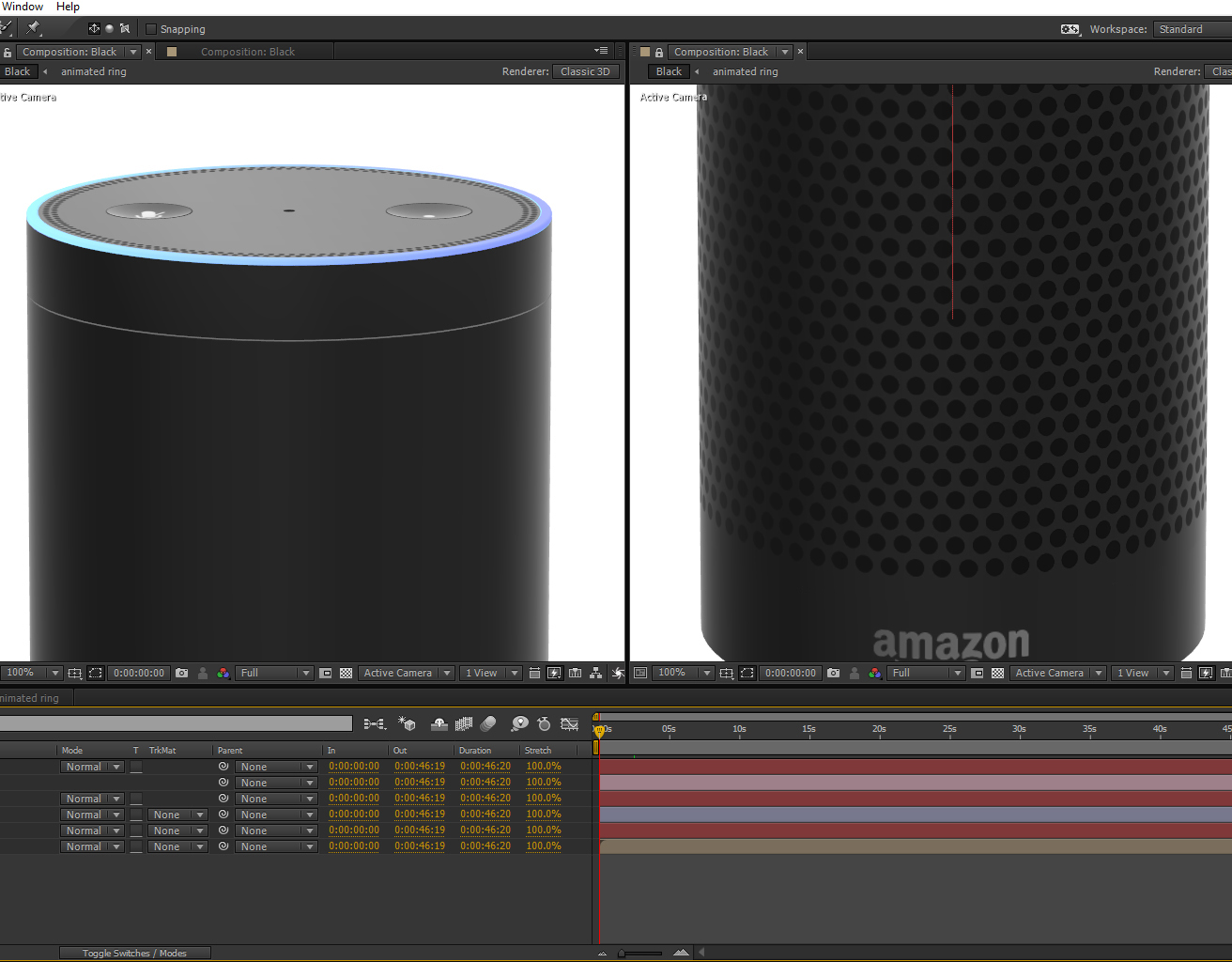Open the Graph Editor in timeline
Viewport: 1232px width, 962px height.
569,723
